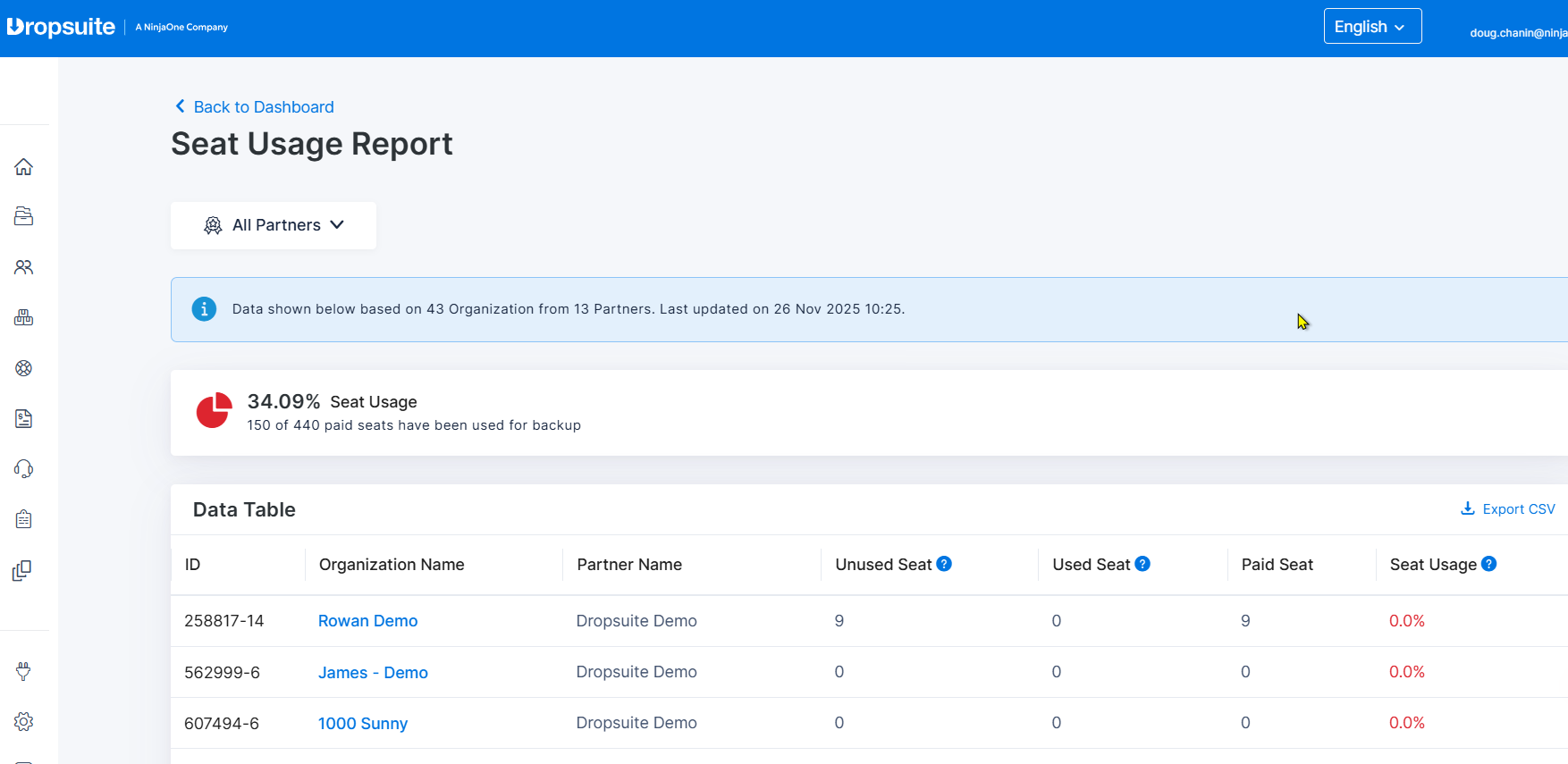Image resolution: width=1568 pixels, height=764 pixels.
Task: Open the clipboard icon in sidebar
Action: pos(24,519)
